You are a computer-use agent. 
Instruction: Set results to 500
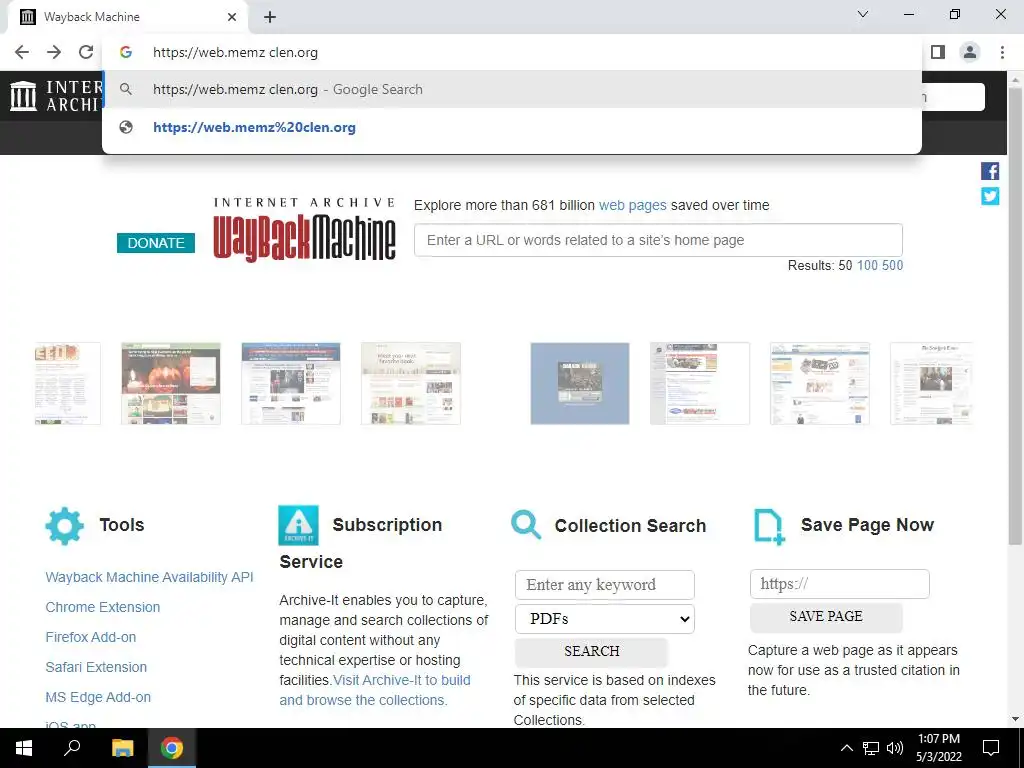click(892, 265)
